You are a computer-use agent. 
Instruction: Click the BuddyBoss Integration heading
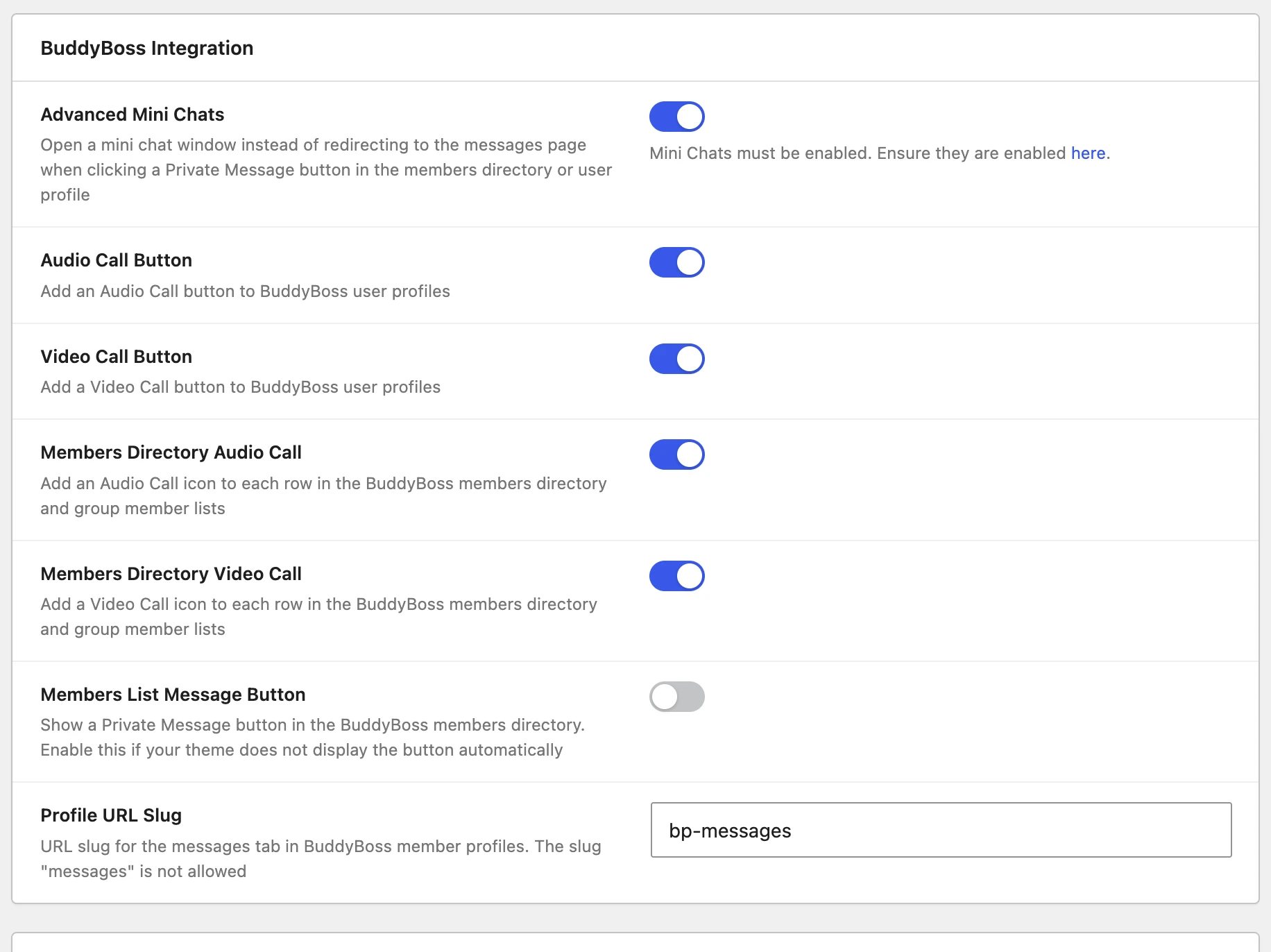click(x=147, y=48)
